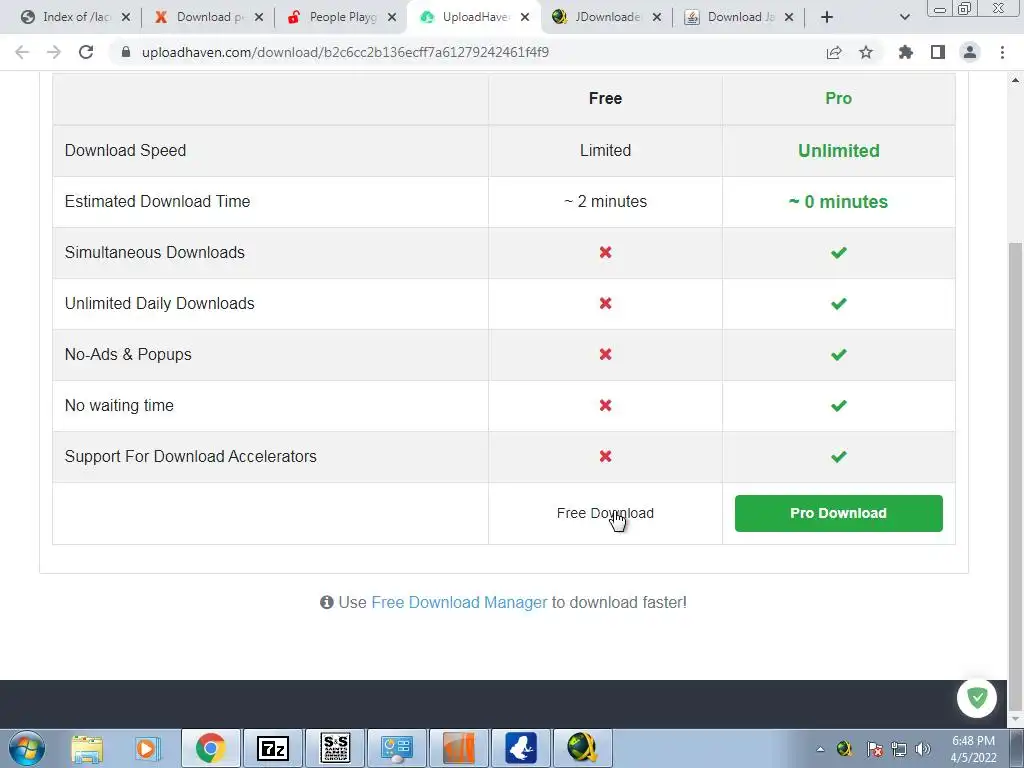
Task: Show hidden tray icons arrow
Action: 820,749
